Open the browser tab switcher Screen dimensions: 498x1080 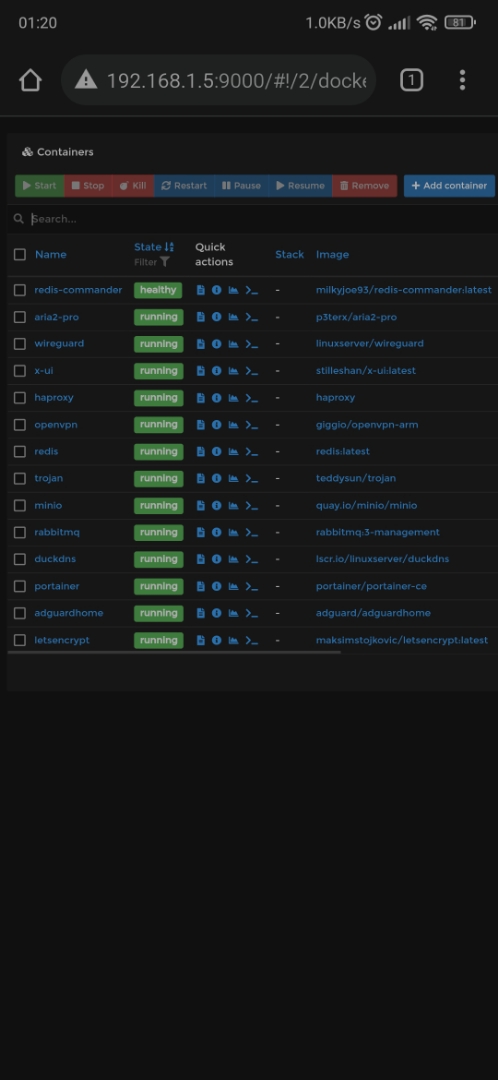(411, 80)
